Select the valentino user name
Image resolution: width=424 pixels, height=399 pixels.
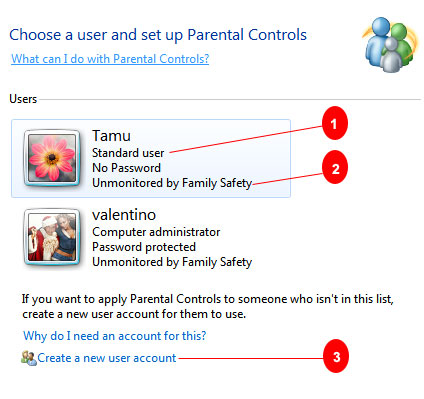124,215
